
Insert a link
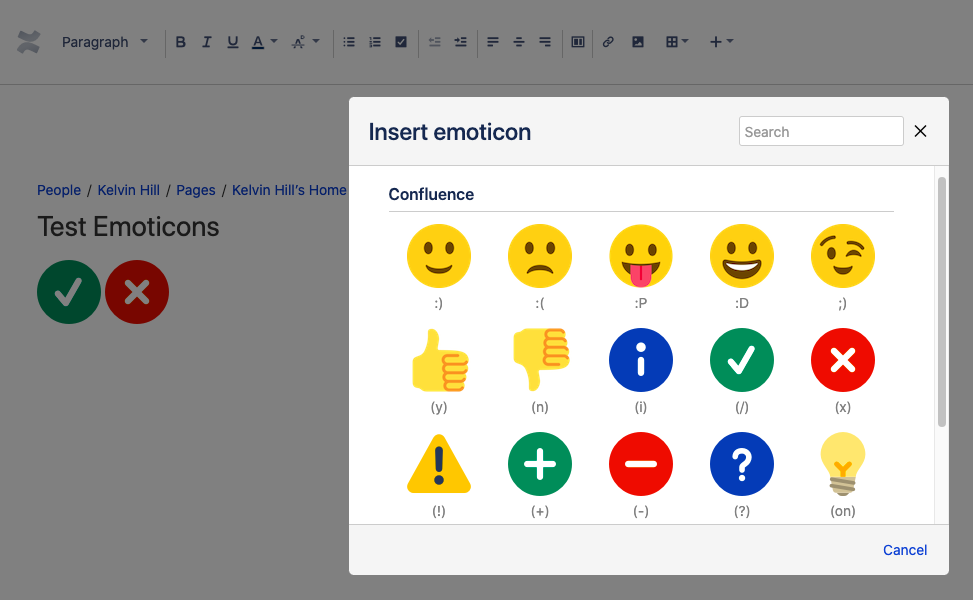coord(608,42)
